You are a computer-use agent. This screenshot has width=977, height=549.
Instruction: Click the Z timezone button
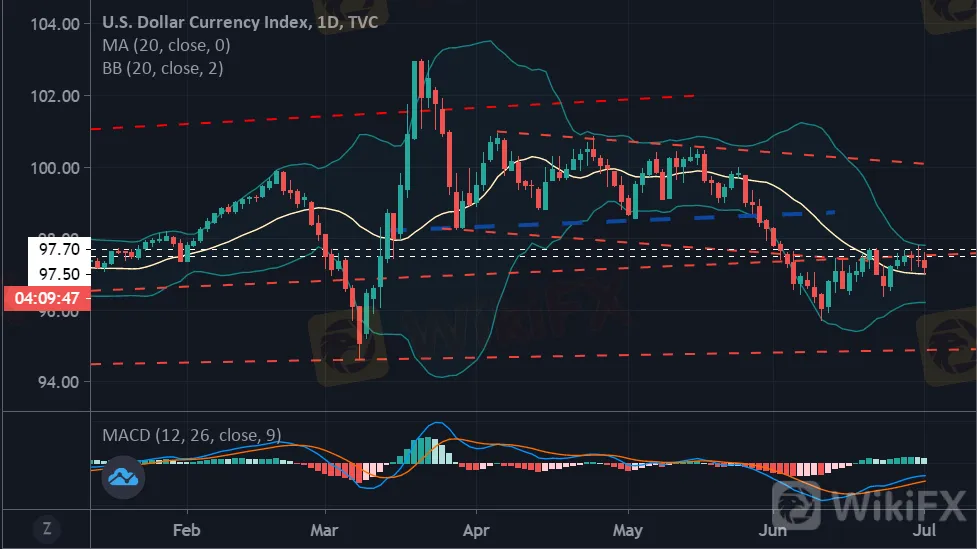(x=45, y=527)
